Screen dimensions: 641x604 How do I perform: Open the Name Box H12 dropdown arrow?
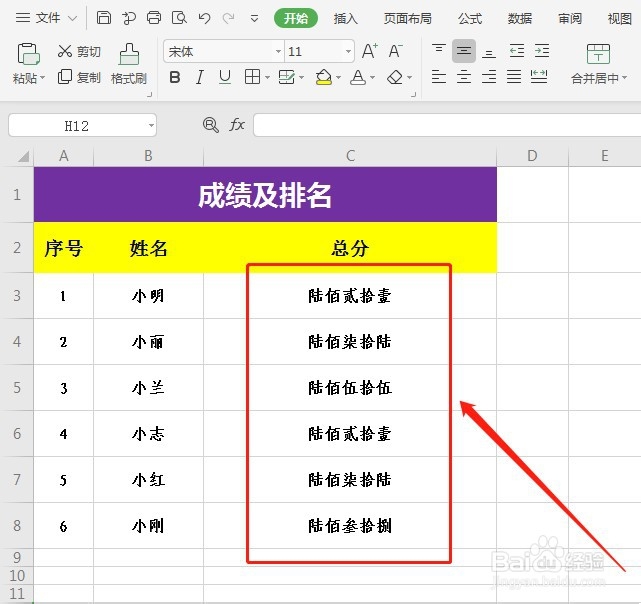(151, 125)
